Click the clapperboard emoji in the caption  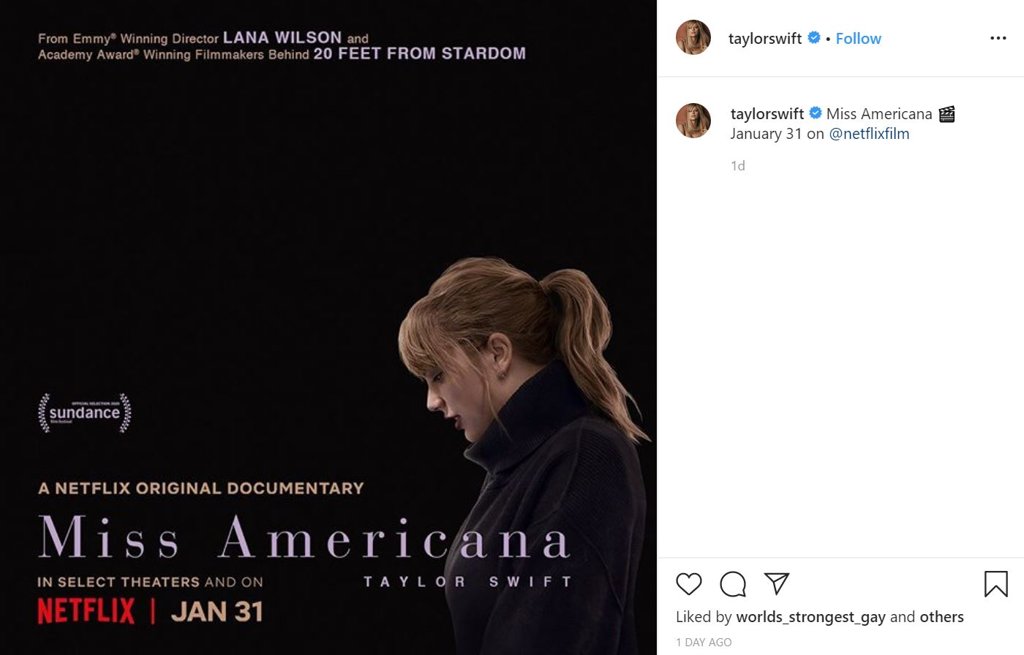click(x=946, y=114)
